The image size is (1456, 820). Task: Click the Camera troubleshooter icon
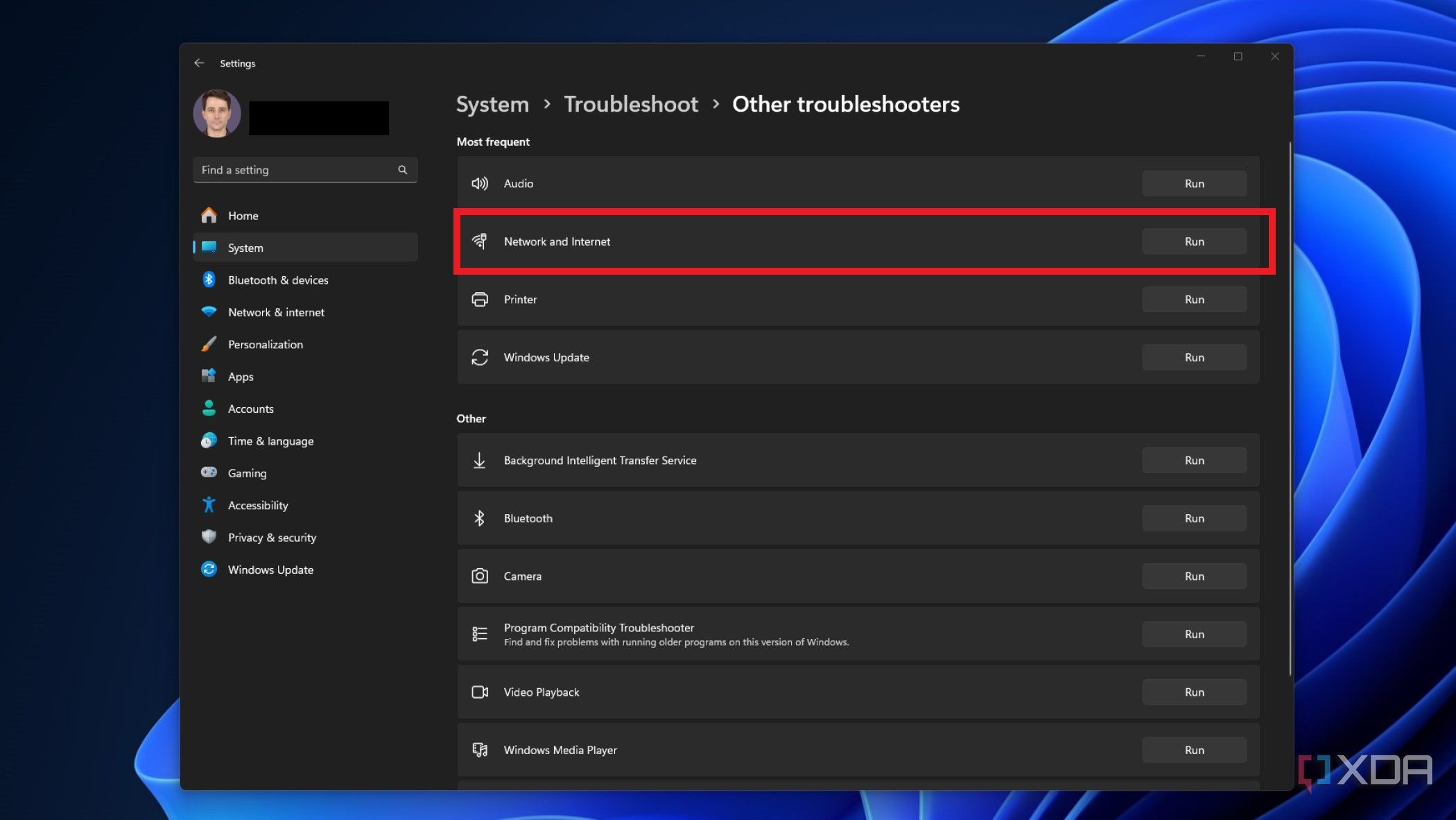pos(479,576)
